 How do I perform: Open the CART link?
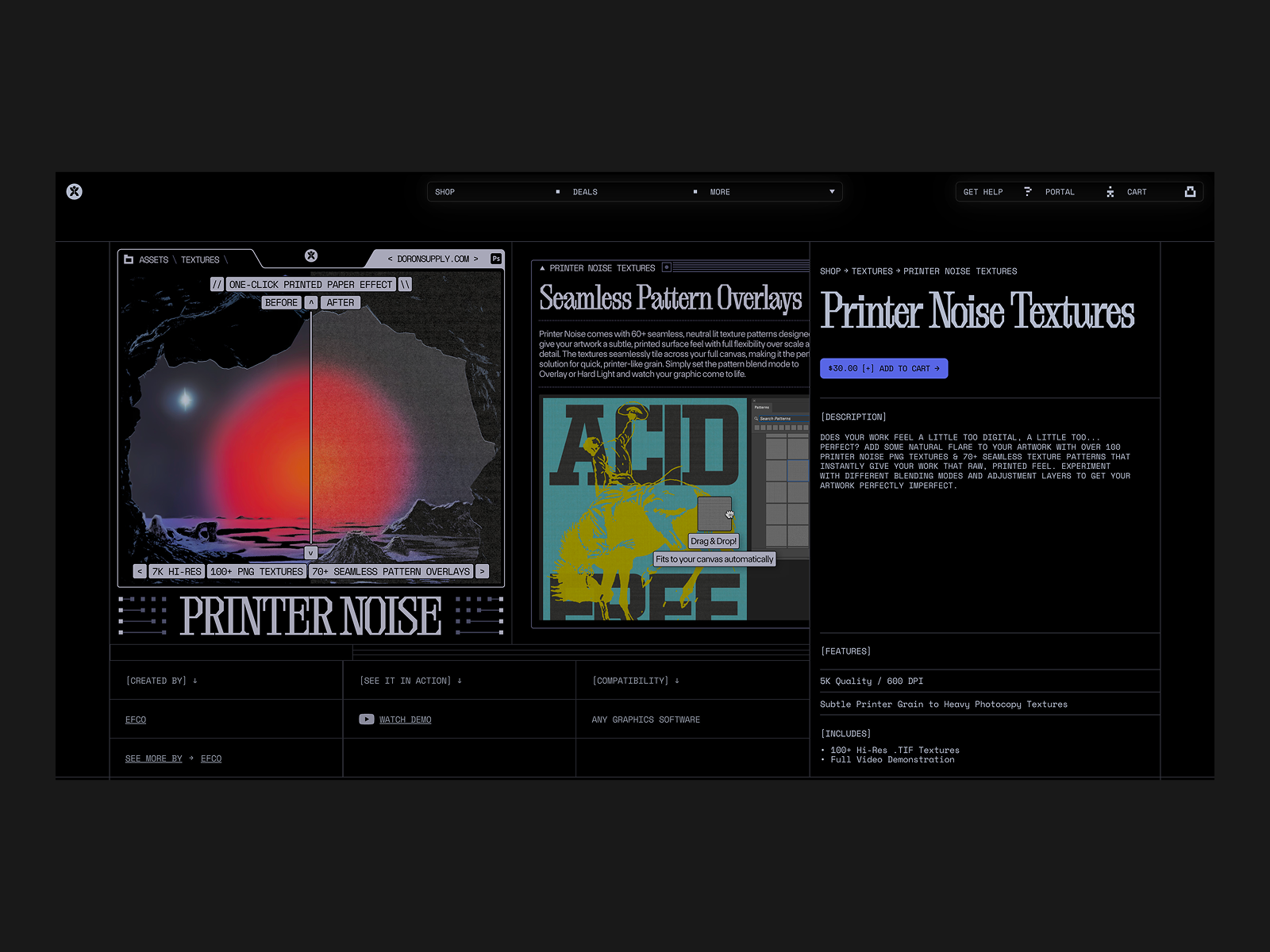click(1137, 192)
